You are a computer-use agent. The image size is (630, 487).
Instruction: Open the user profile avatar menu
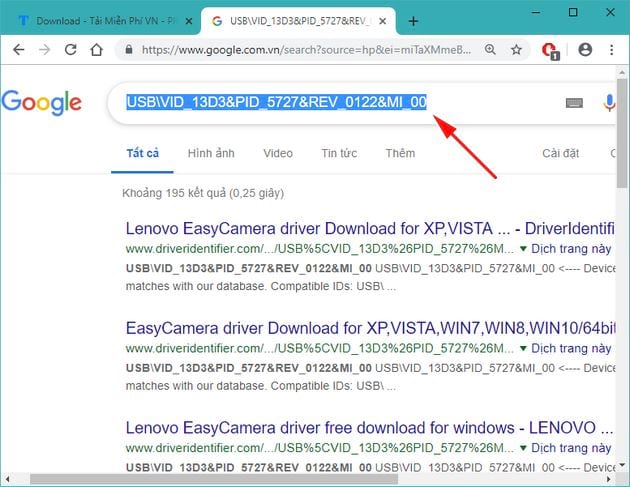pos(585,49)
